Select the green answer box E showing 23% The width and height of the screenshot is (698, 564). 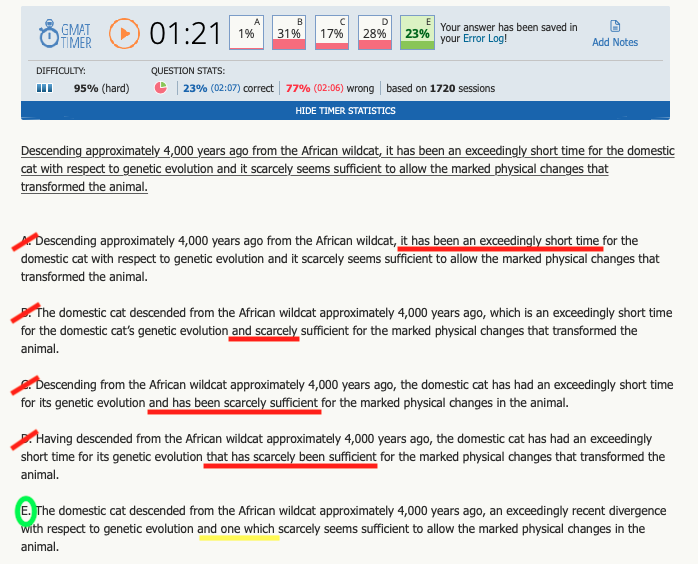pos(417,33)
